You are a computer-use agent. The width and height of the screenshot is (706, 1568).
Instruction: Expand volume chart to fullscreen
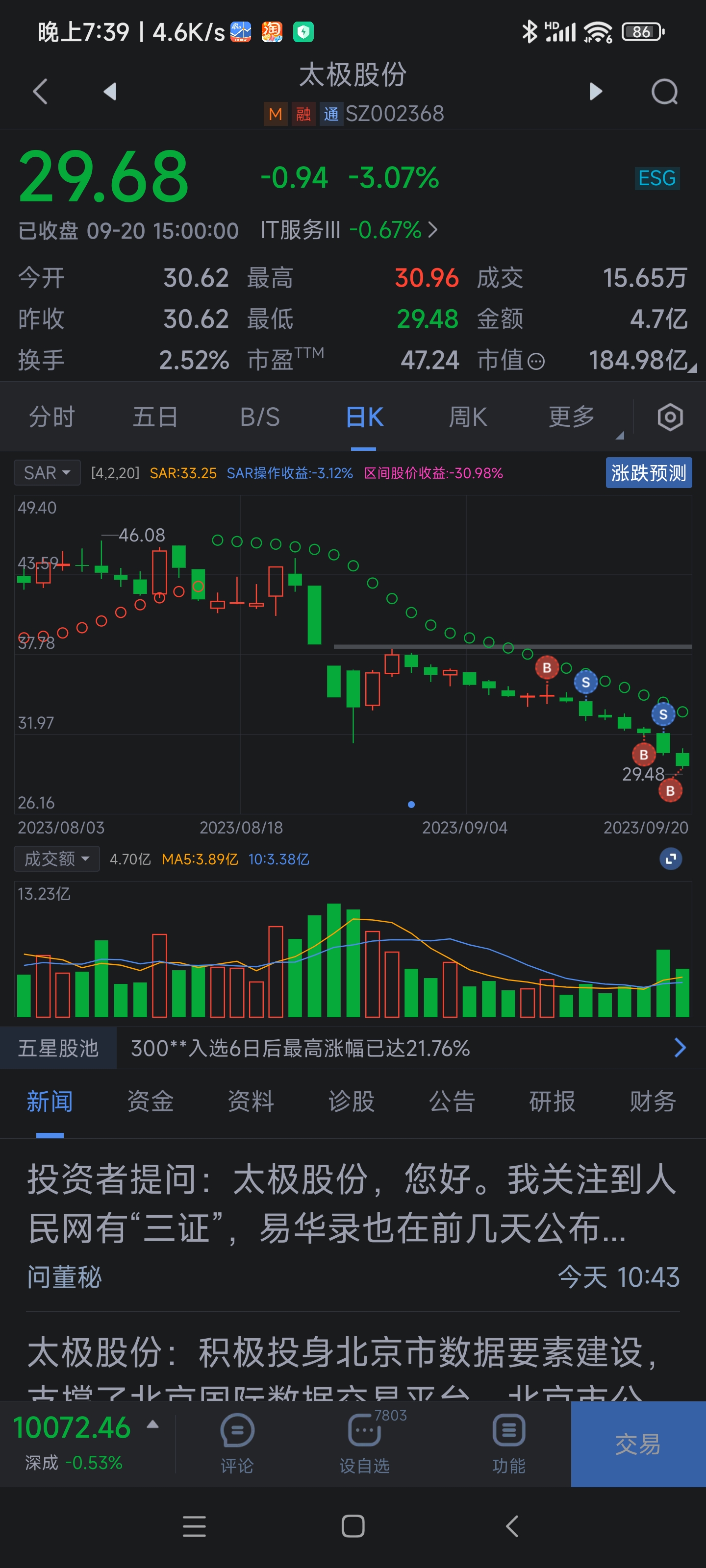[x=671, y=859]
